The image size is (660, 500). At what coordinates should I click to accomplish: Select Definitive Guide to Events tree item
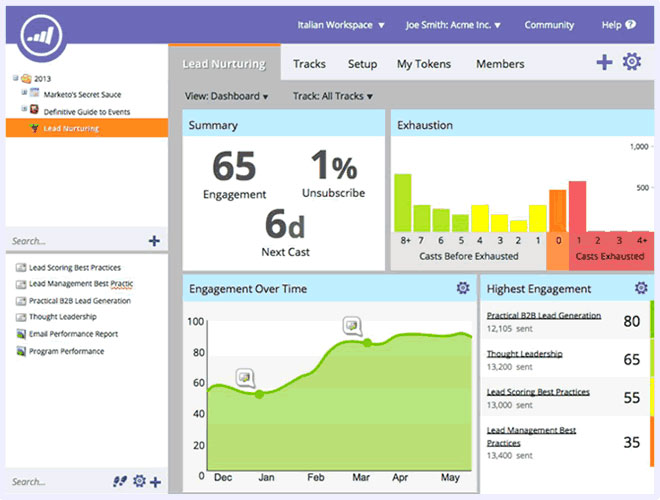(x=87, y=112)
